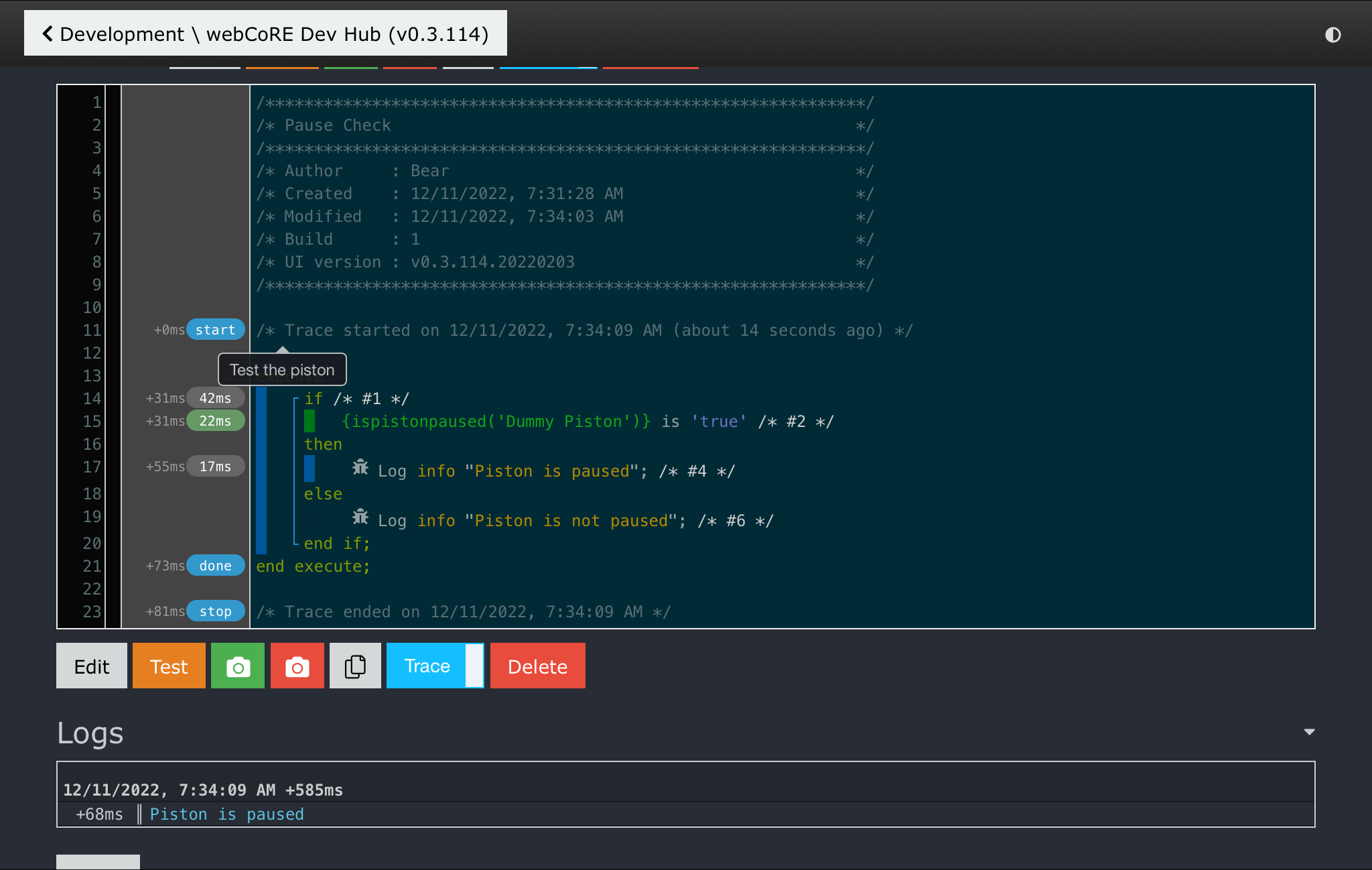1372x870 pixels.
Task: Click the Logs section heading
Action: [90, 733]
